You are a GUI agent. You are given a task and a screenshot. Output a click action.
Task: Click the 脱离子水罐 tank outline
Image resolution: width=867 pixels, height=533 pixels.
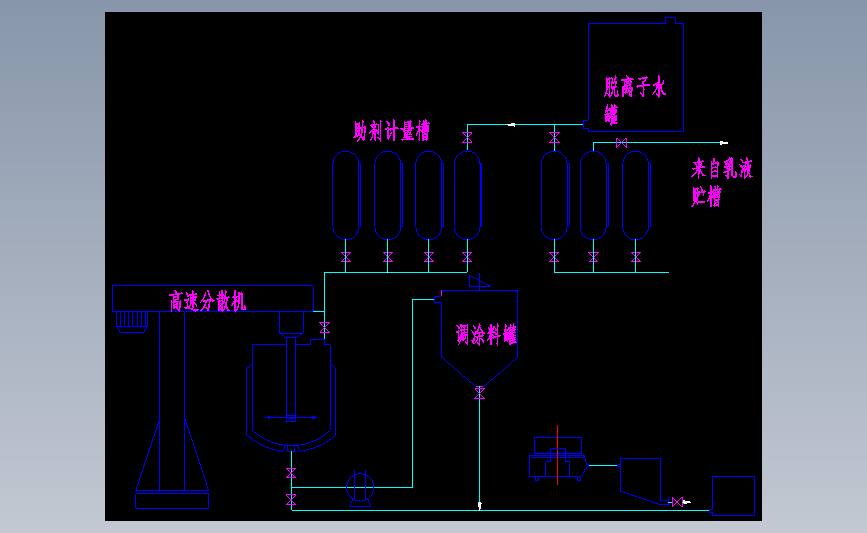(x=636, y=76)
